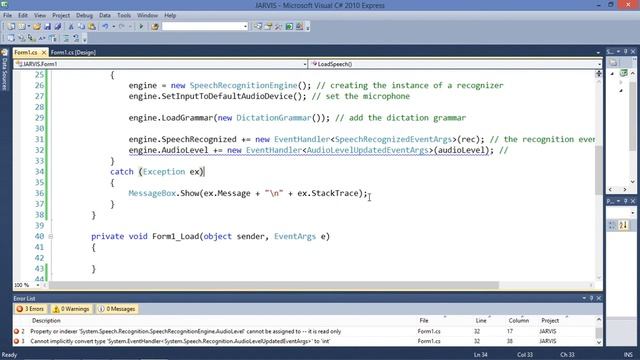Expand the Undo history dropdown arrow
This screenshot has width=640, height=360.
tap(113, 27)
